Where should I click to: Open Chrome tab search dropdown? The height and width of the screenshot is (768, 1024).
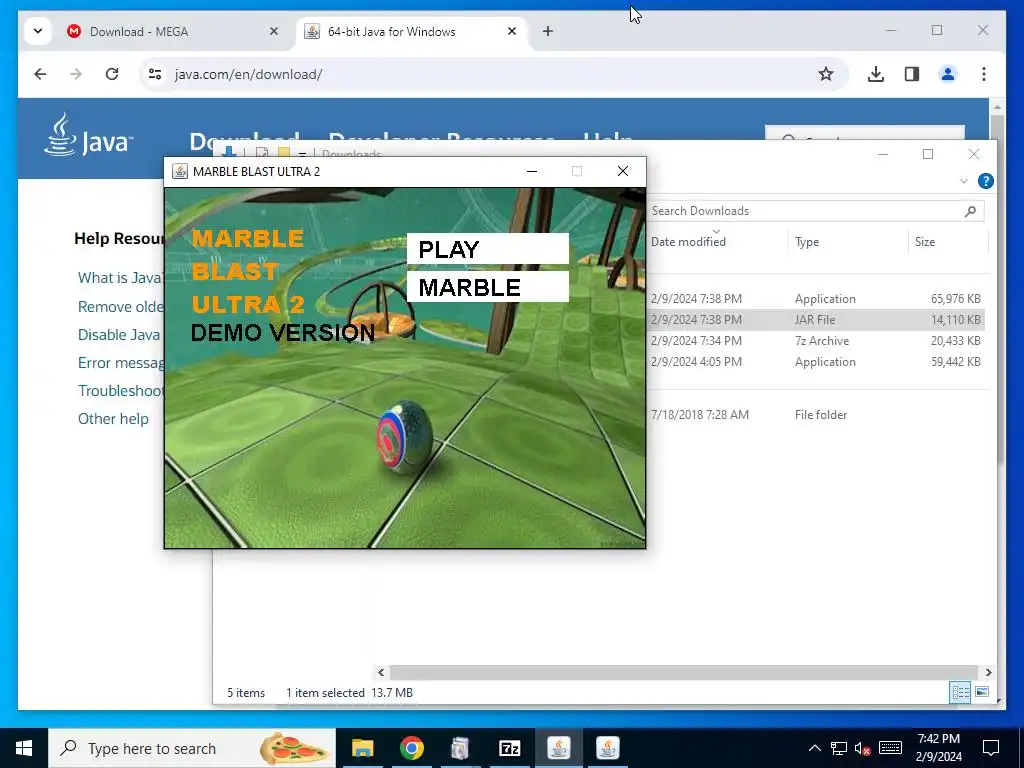click(x=38, y=31)
